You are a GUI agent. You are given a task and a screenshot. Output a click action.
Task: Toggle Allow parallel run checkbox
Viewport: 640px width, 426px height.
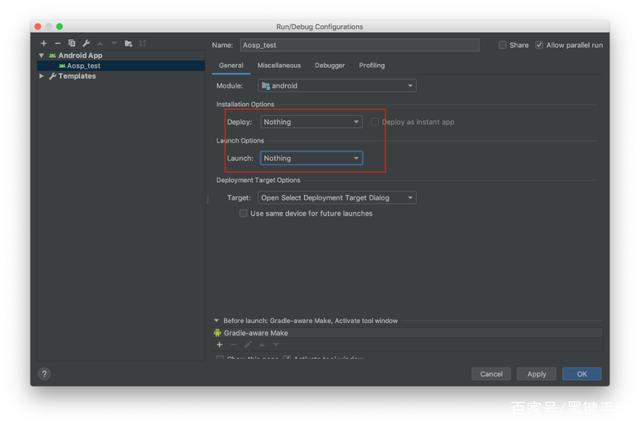coord(539,45)
